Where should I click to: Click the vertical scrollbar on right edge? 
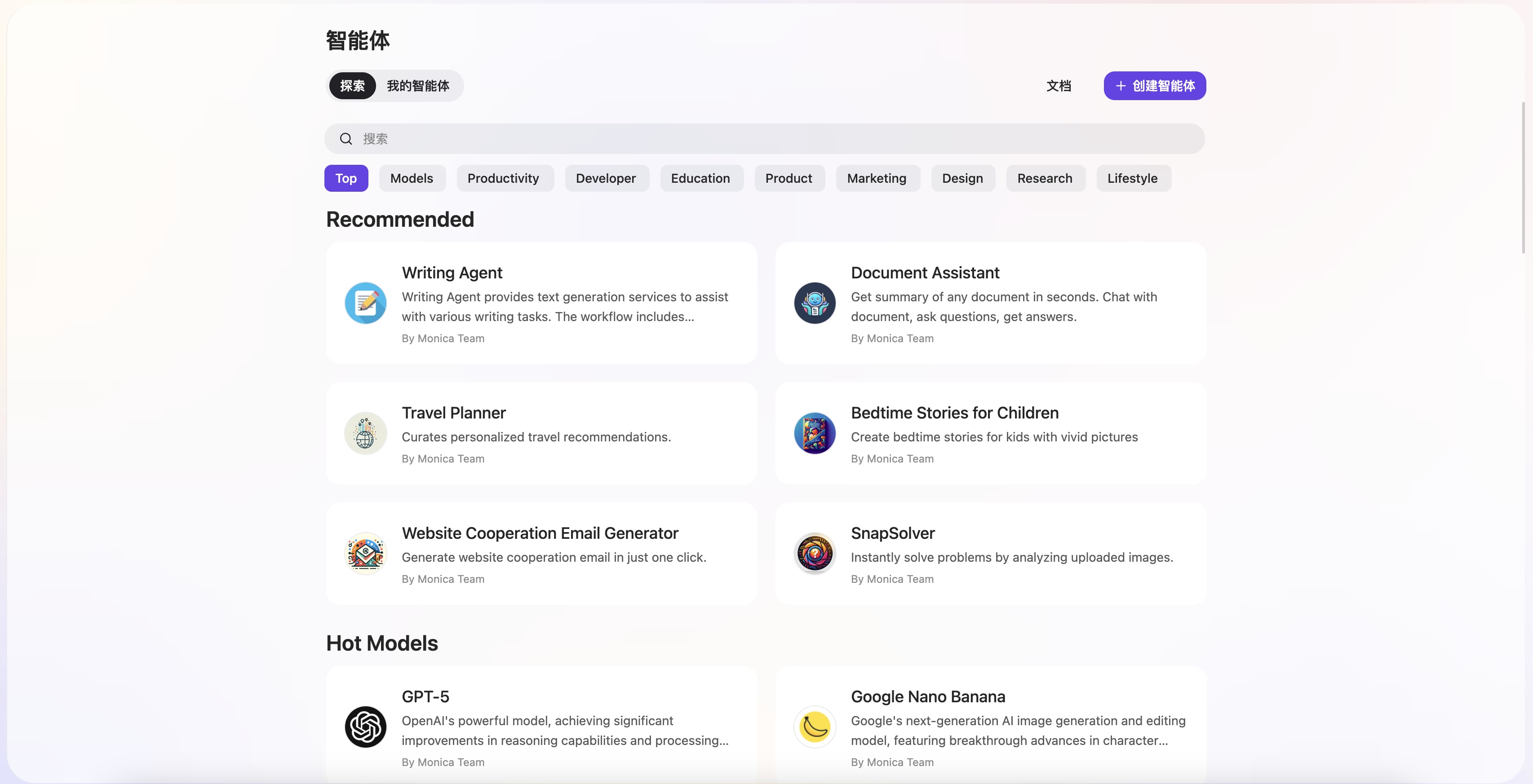(x=1523, y=178)
